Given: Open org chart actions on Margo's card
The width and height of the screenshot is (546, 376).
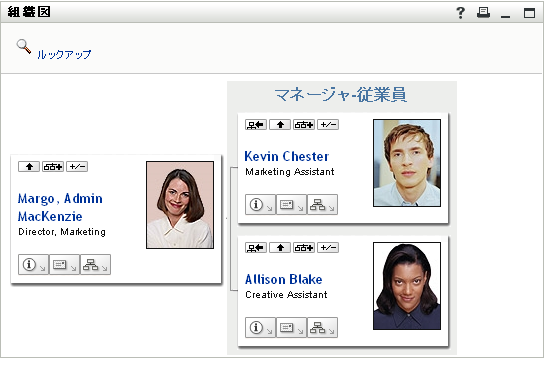Looking at the screenshot, I should [95, 265].
